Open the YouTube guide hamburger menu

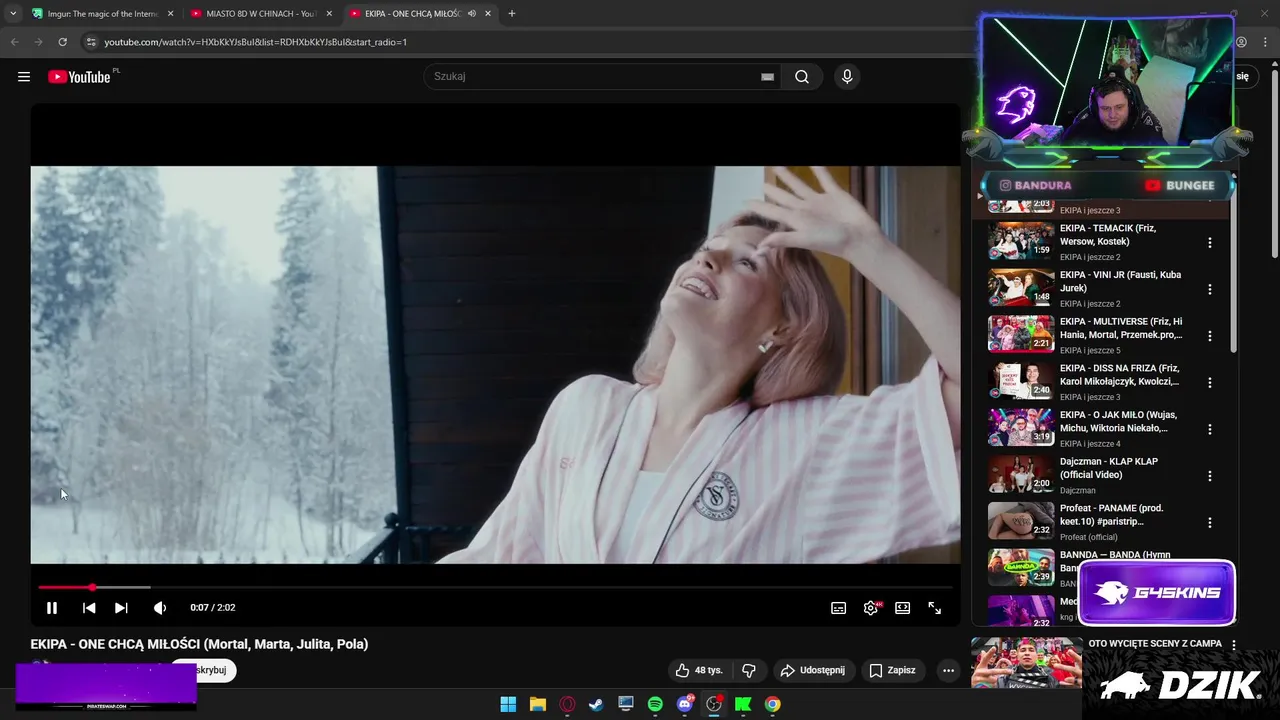pos(24,77)
